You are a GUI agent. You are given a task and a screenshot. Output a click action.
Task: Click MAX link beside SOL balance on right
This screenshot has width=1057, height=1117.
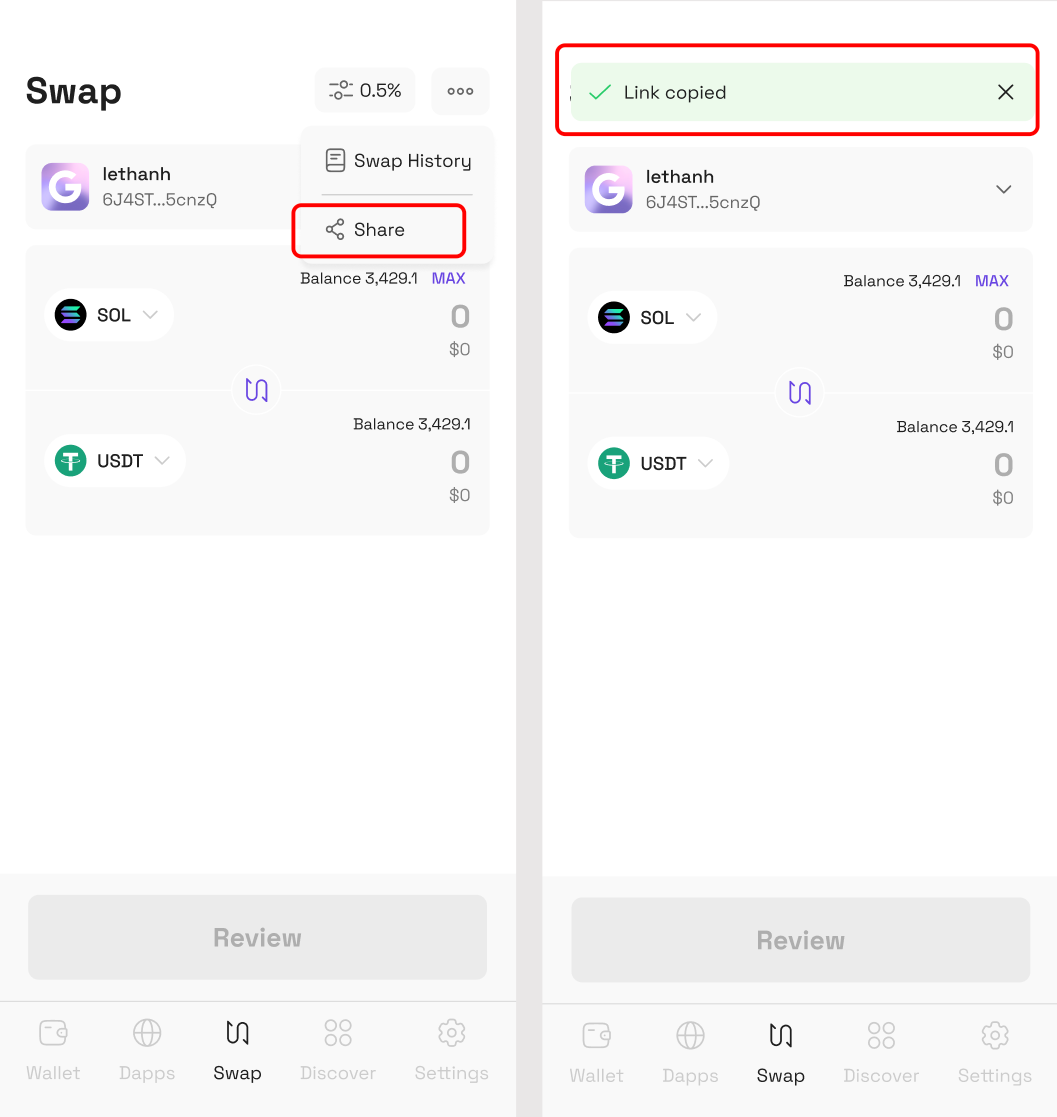(991, 281)
